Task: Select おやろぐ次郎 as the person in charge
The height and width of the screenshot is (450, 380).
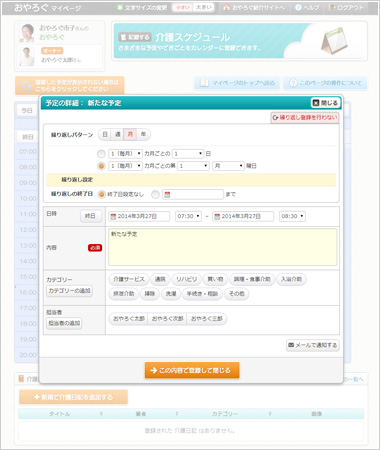Action: click(x=167, y=319)
